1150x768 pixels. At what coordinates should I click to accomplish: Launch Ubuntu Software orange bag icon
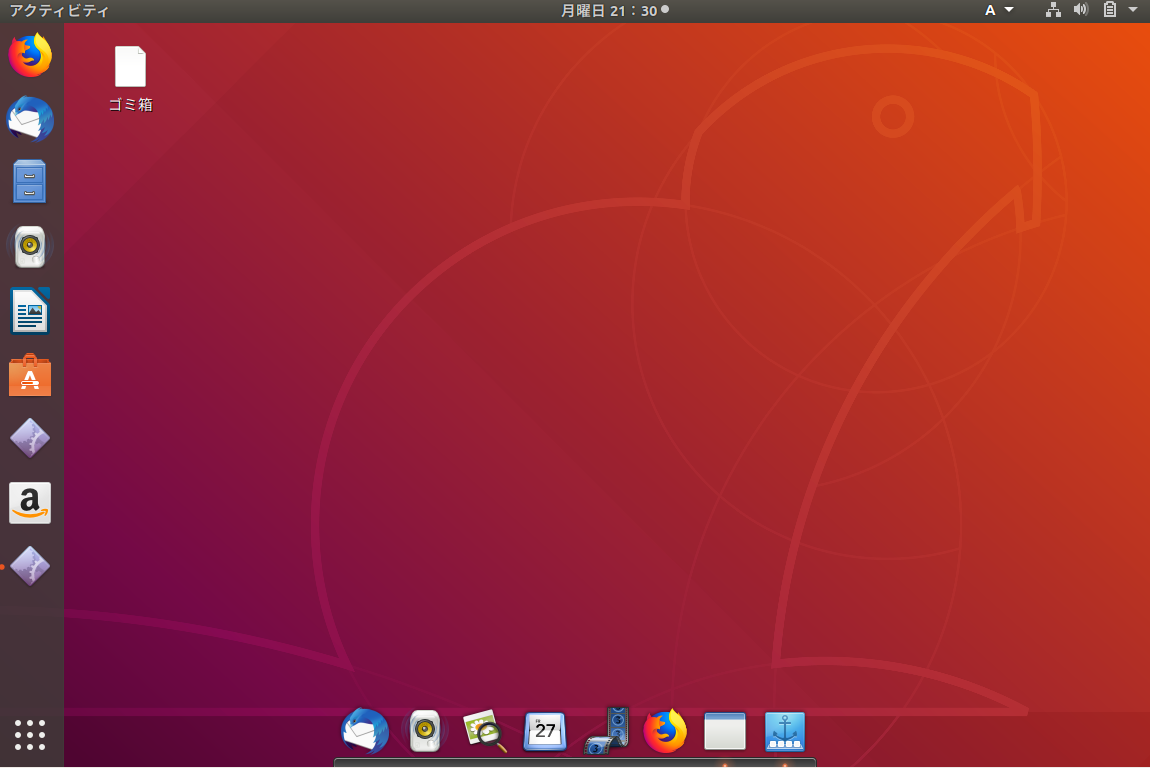pos(30,376)
